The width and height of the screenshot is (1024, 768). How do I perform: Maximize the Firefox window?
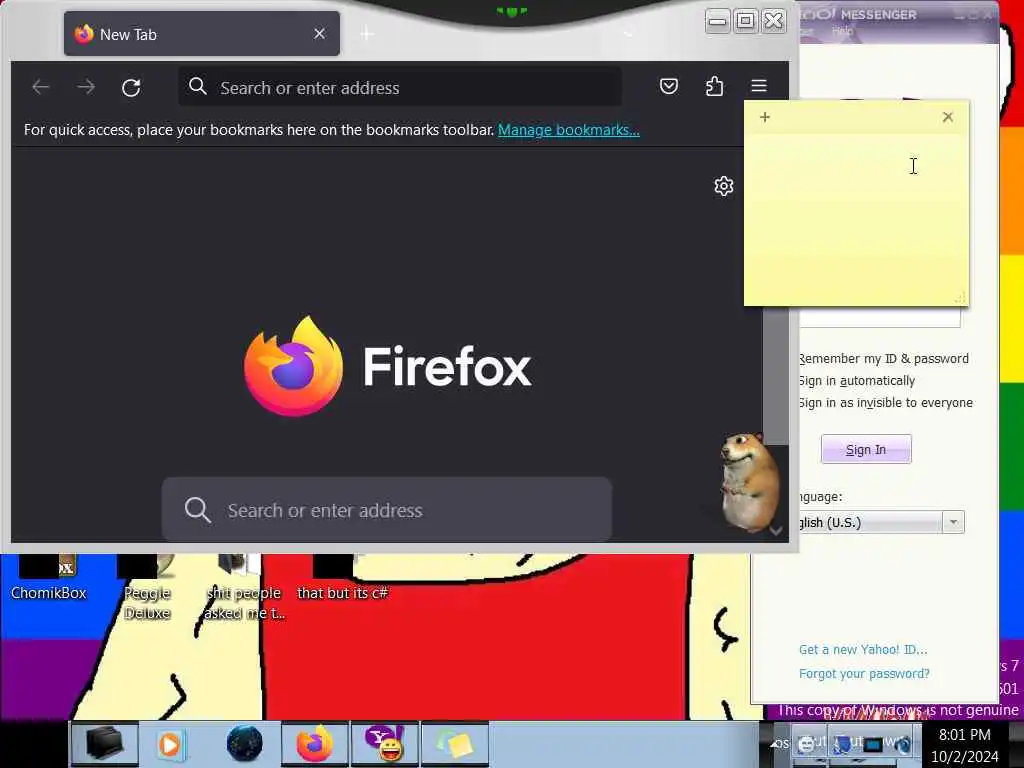(x=745, y=22)
